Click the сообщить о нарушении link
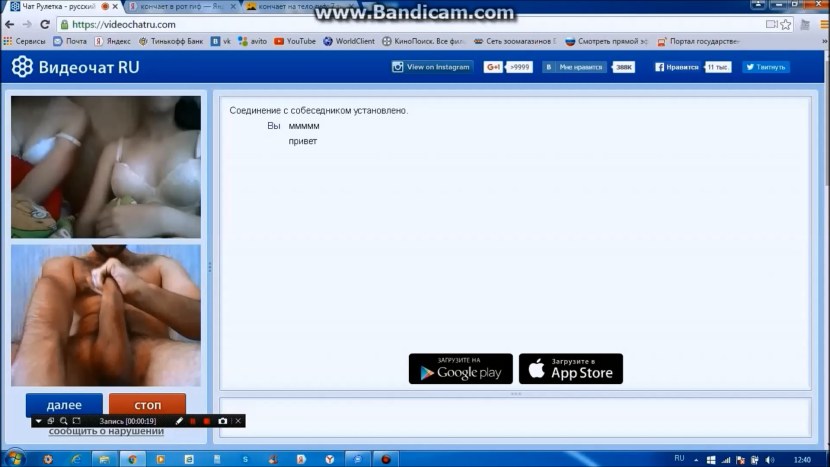The width and height of the screenshot is (830, 467). (x=106, y=432)
